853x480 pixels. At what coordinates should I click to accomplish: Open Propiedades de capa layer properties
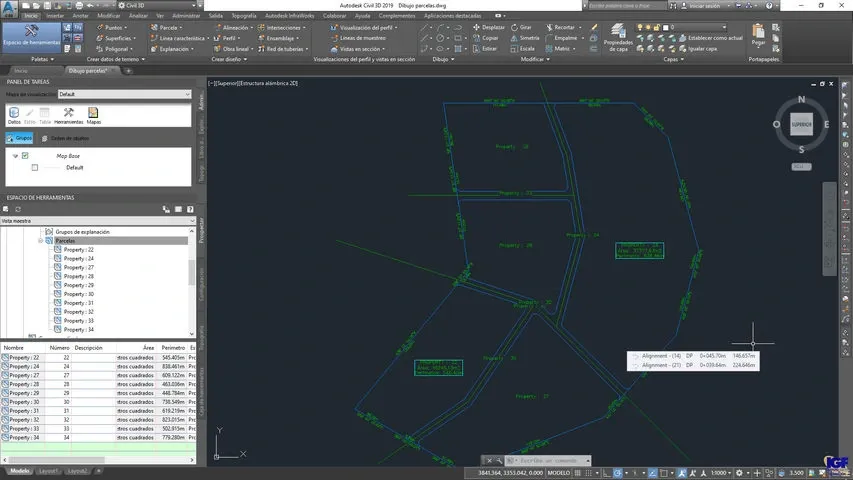(x=618, y=38)
